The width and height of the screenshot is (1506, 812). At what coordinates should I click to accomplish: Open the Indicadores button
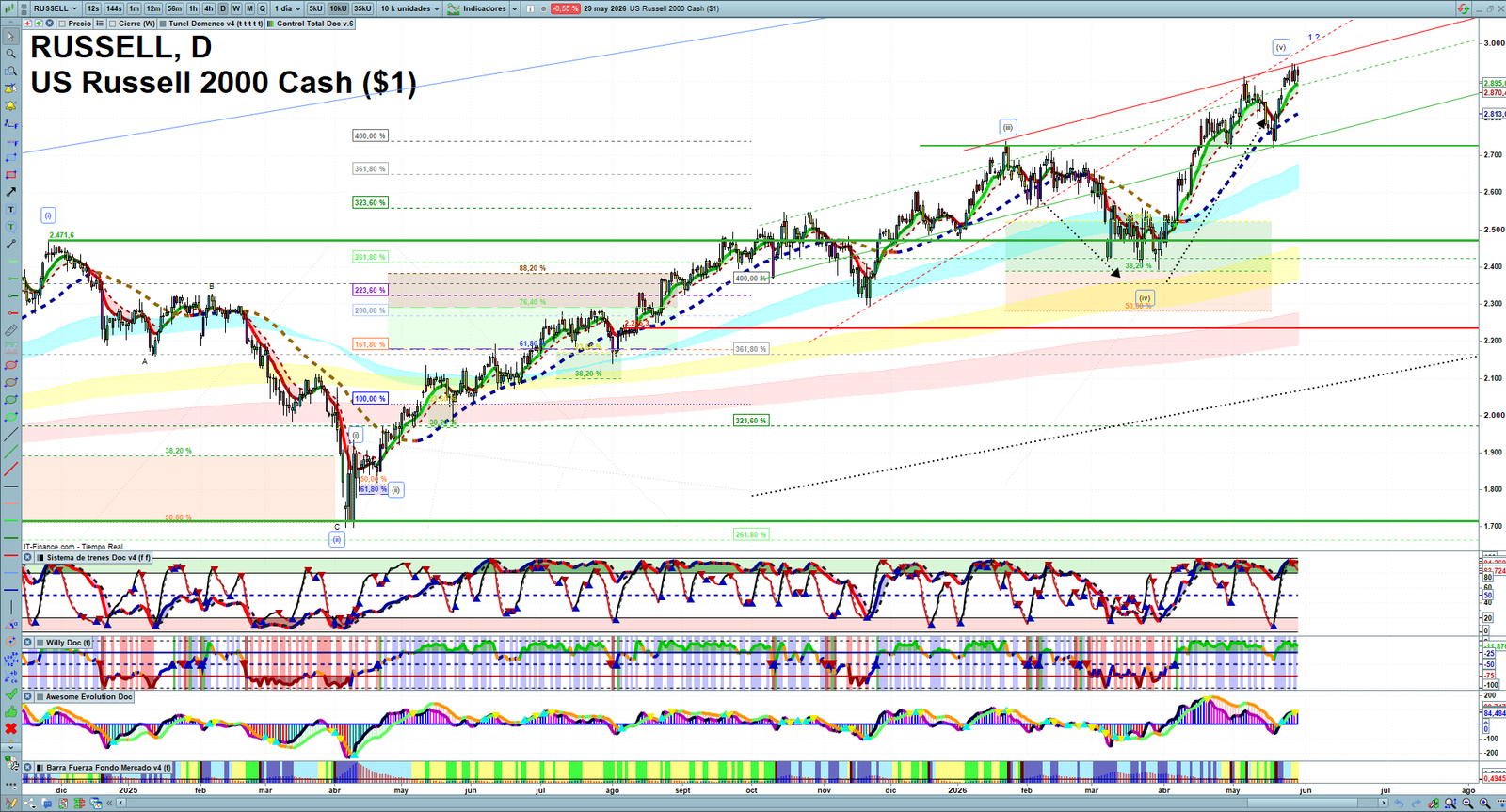[x=477, y=8]
